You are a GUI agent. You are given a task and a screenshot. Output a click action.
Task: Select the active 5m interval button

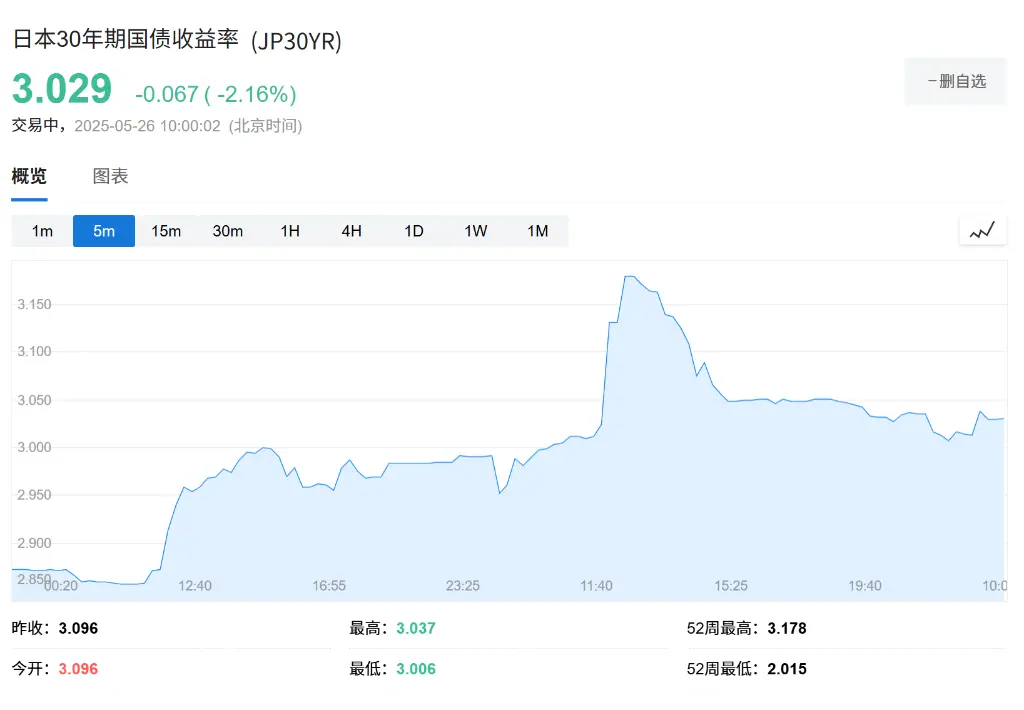click(104, 231)
